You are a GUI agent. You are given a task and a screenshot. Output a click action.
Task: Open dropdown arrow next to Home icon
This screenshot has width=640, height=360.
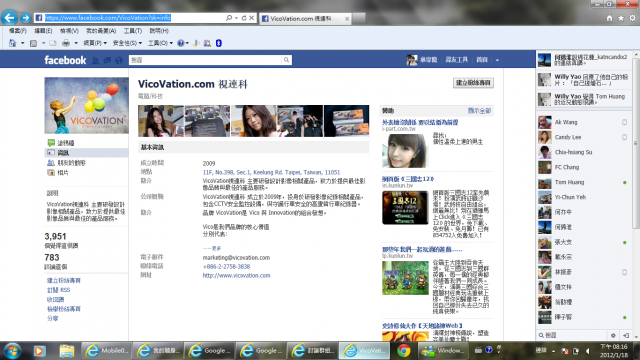pos(22,43)
